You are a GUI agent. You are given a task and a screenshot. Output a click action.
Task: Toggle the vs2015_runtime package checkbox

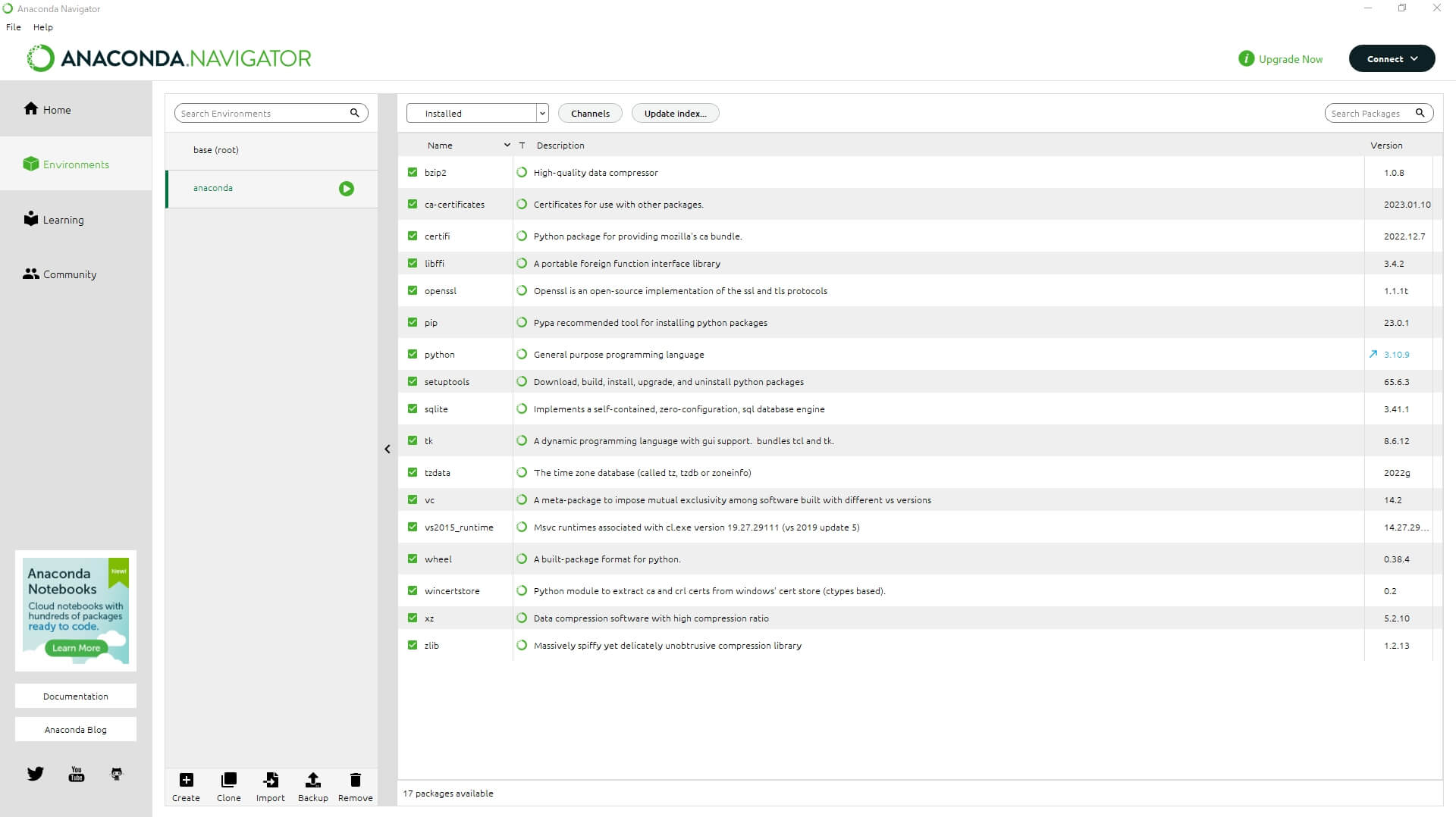tap(413, 527)
